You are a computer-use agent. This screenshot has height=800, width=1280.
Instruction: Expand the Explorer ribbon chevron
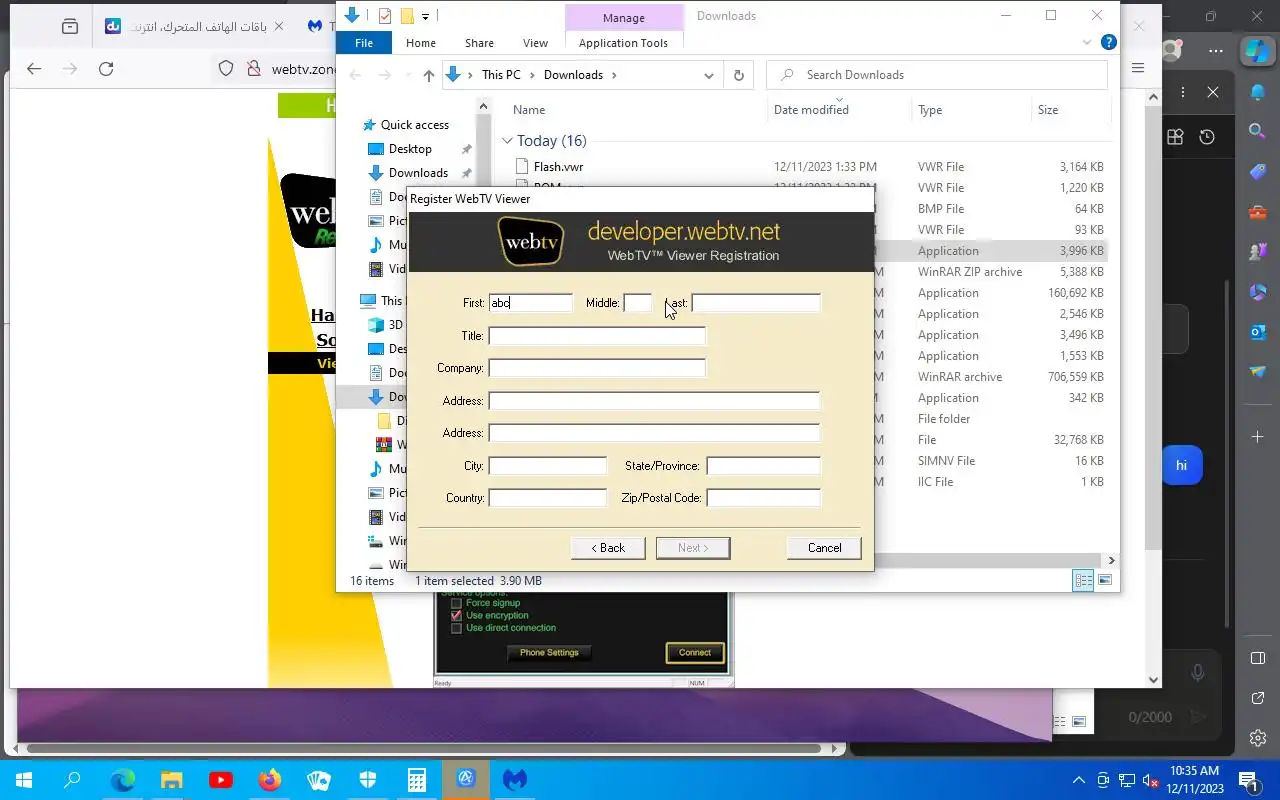pos(1087,43)
